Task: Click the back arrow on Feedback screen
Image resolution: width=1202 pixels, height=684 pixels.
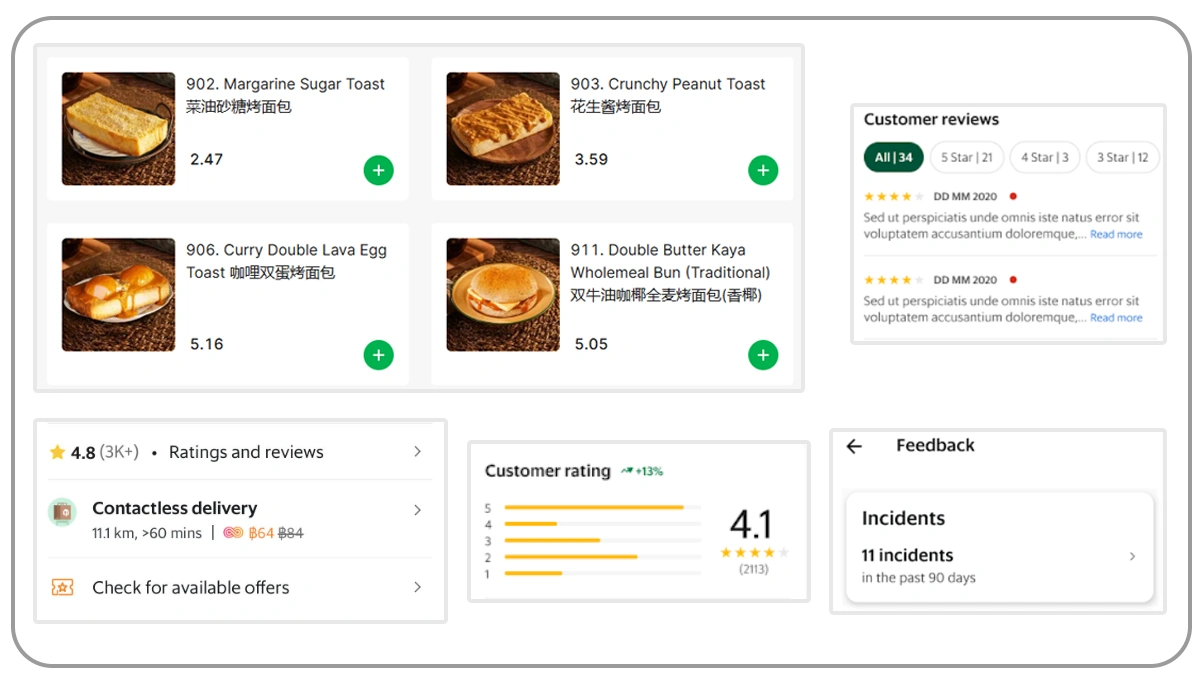Action: pyautogui.click(x=856, y=446)
